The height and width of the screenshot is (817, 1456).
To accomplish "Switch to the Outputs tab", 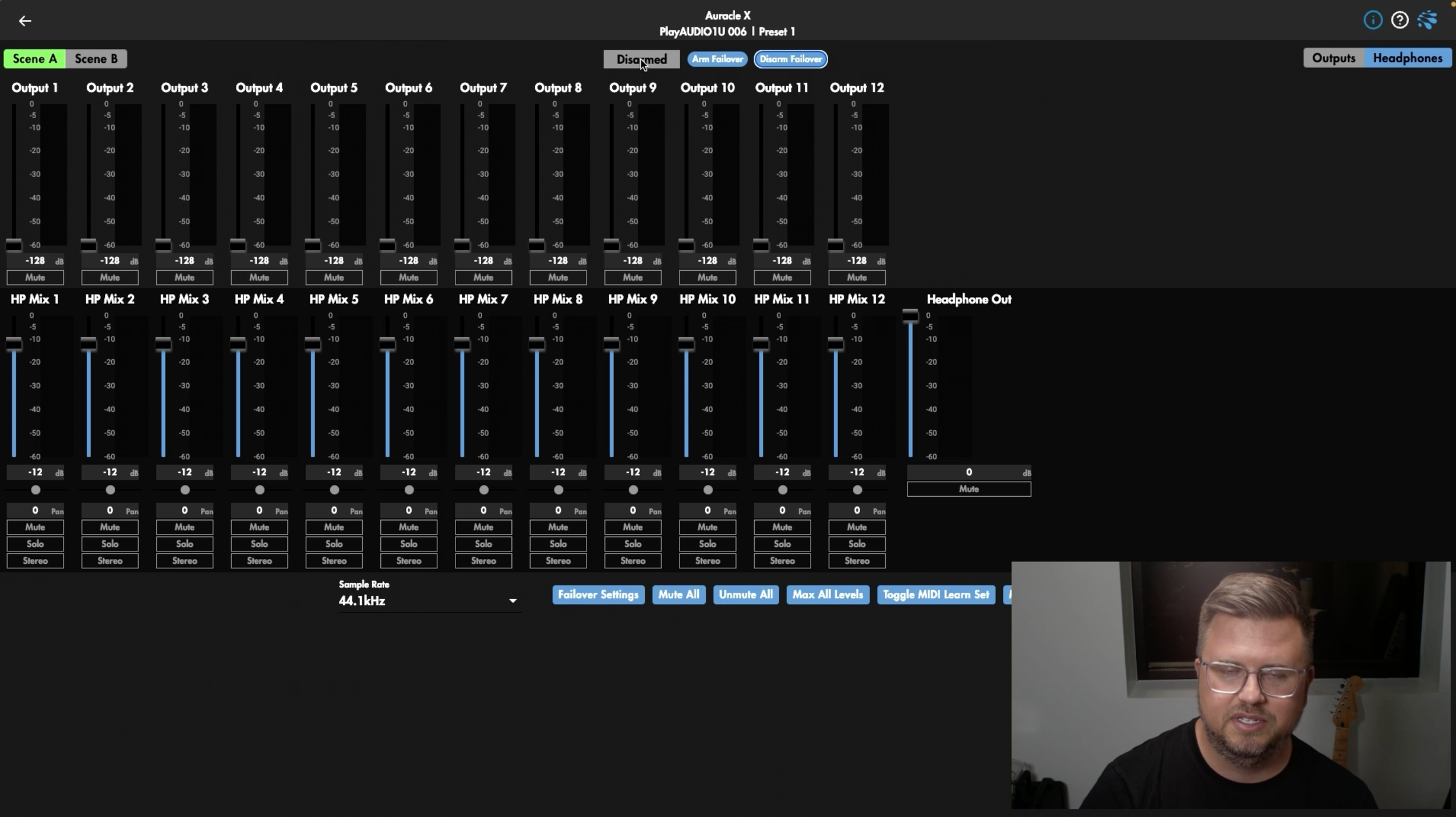I will click(x=1333, y=58).
